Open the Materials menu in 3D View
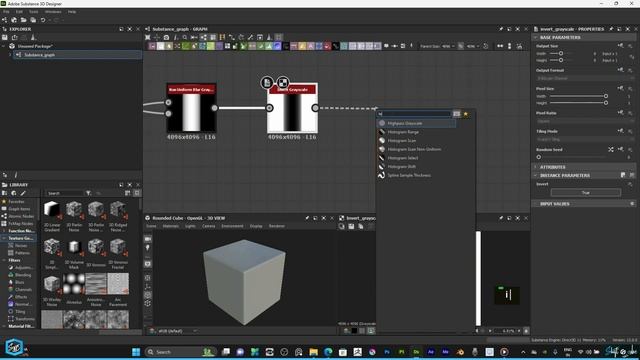The height and width of the screenshot is (360, 640). pyautogui.click(x=171, y=226)
